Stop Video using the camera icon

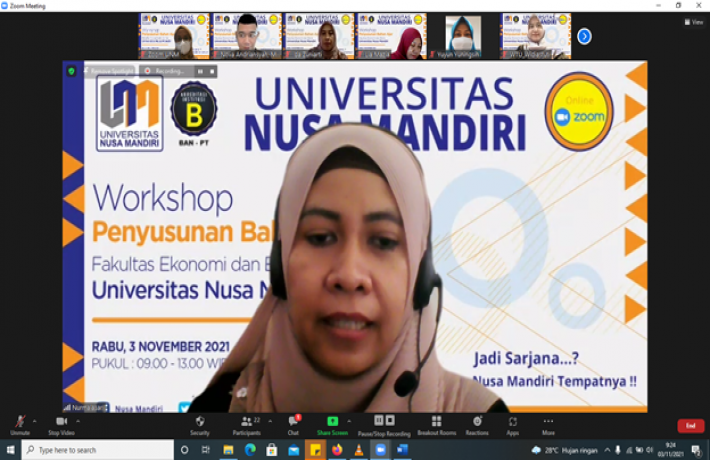coord(61,425)
